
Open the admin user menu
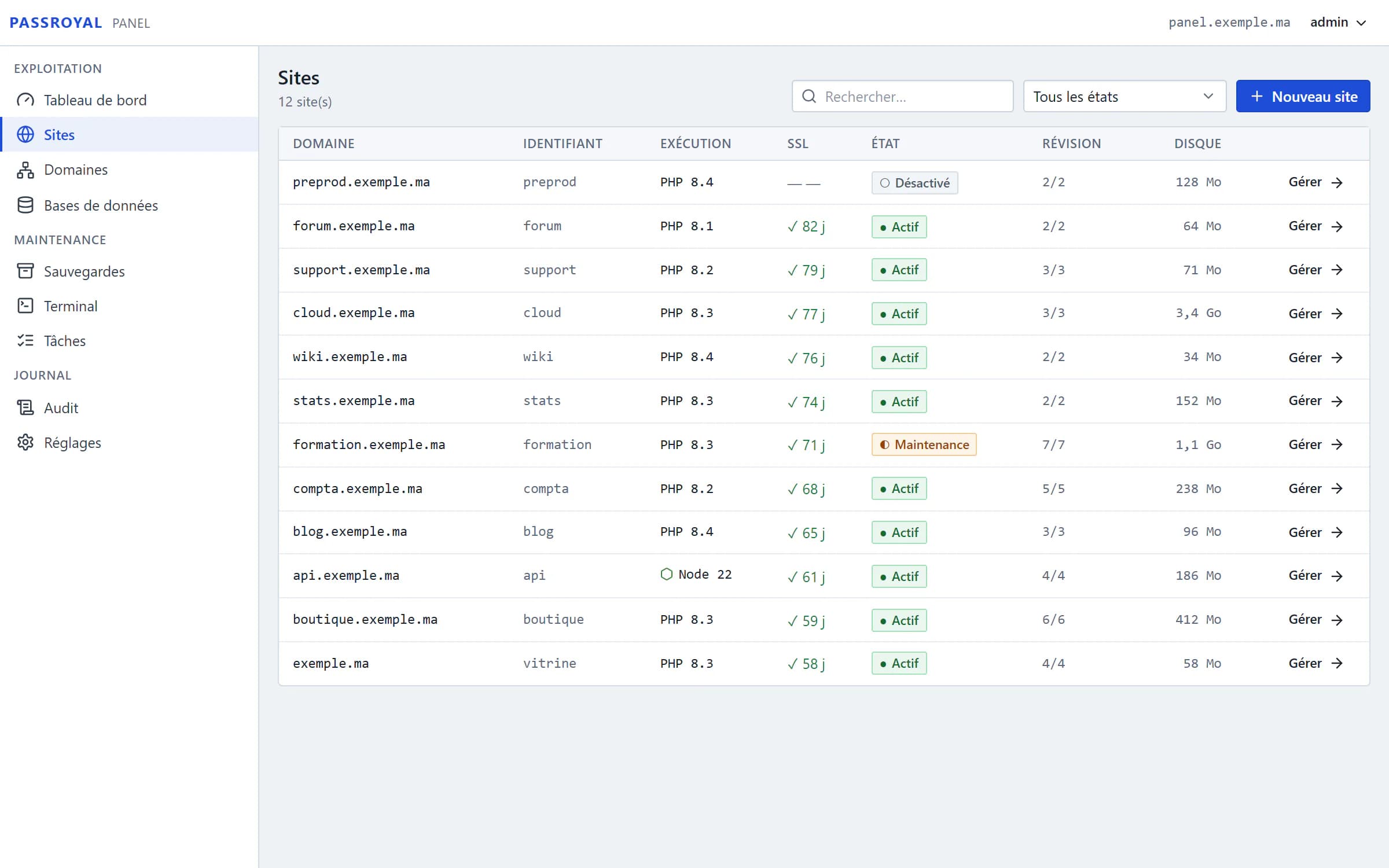coord(1338,23)
